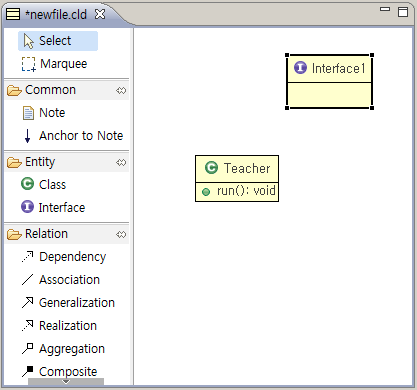Choose the Dependency relation tool
The width and height of the screenshot is (417, 390).
click(x=64, y=257)
